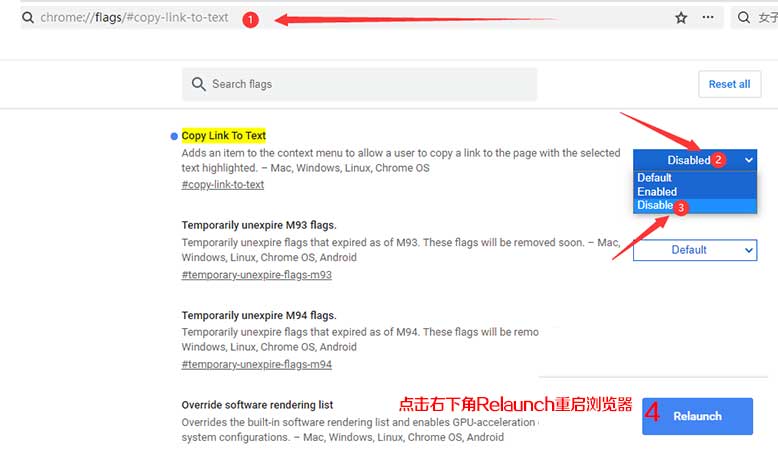The width and height of the screenshot is (778, 450).
Task: Bookmark this page with the star icon
Action: (681, 18)
